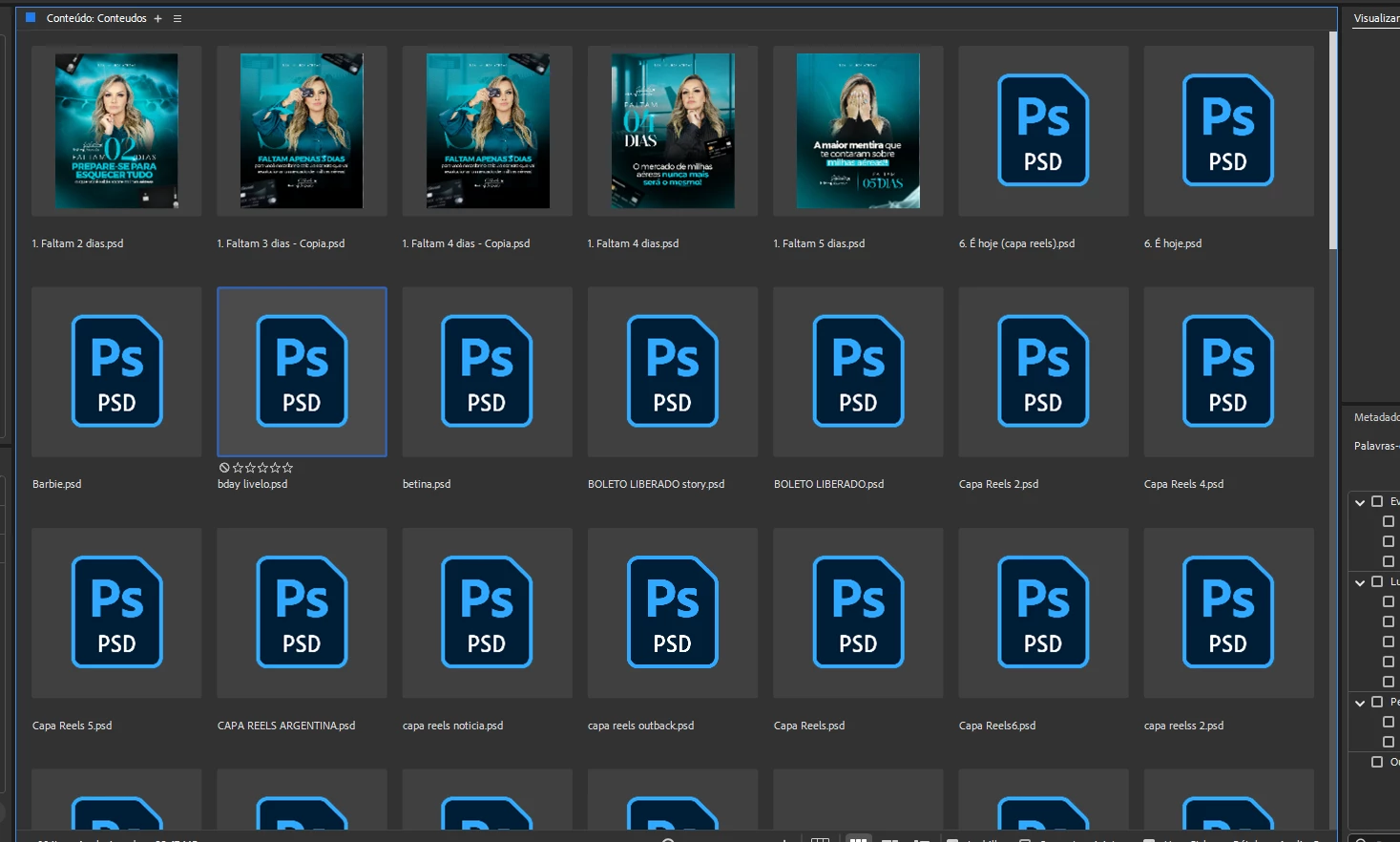Viewport: 1400px width, 842px height.
Task: Open the Metadados panel tab
Action: [x=1376, y=417]
